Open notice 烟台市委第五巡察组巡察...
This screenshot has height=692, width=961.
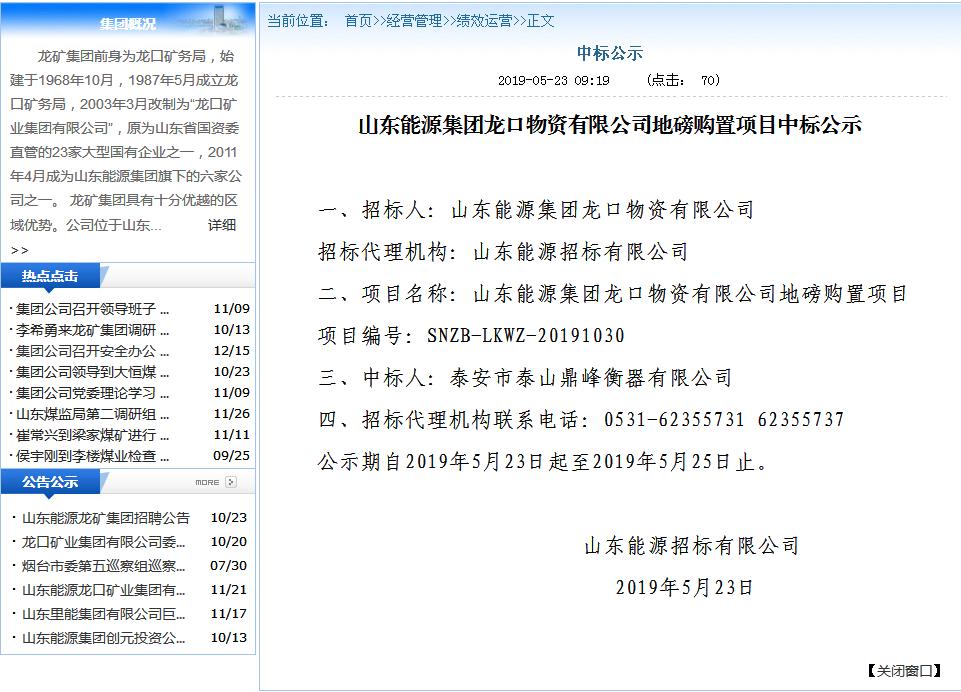(104, 566)
